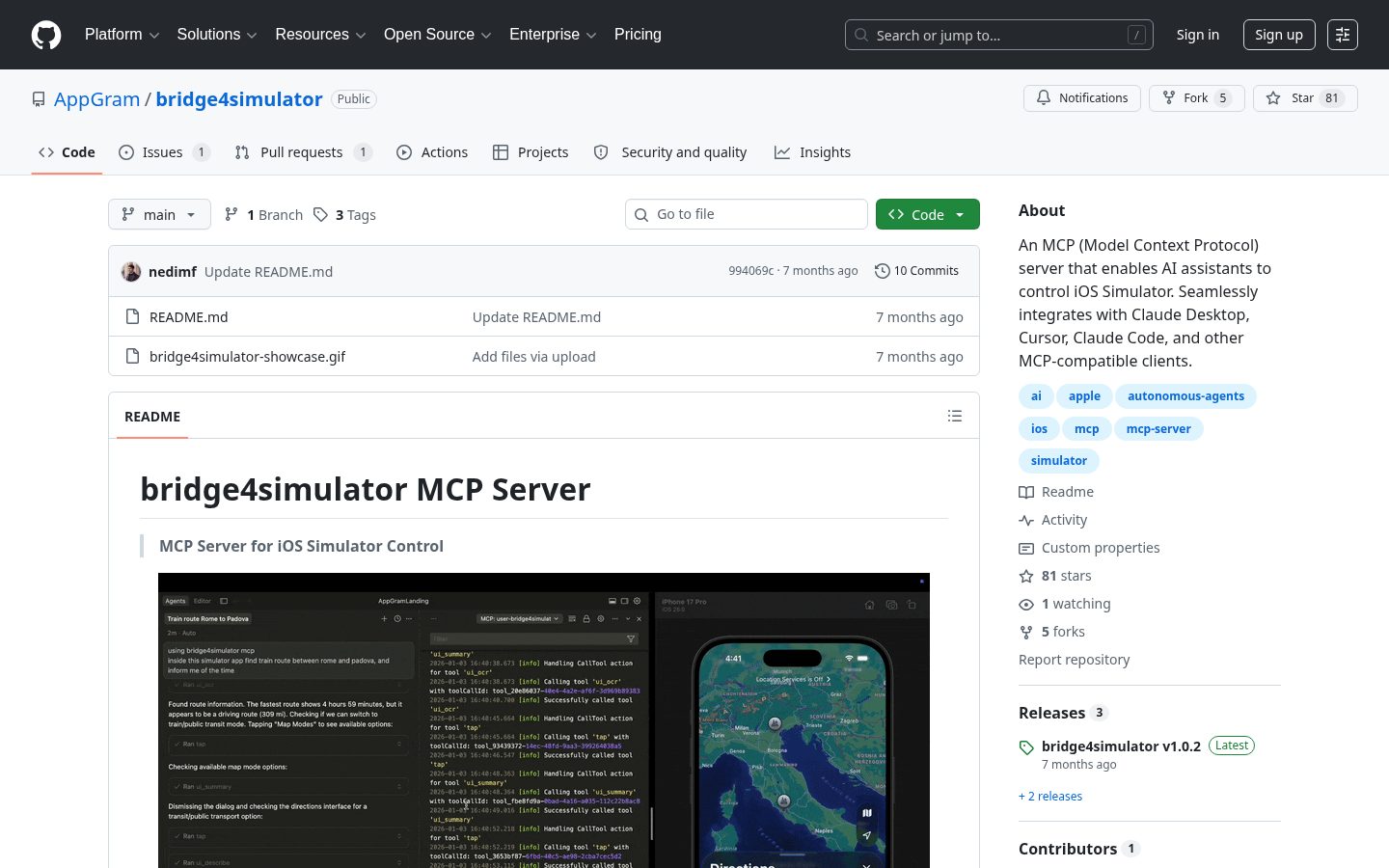Select the 'ios' topic tag
This screenshot has height=868, width=1389.
tap(1039, 429)
